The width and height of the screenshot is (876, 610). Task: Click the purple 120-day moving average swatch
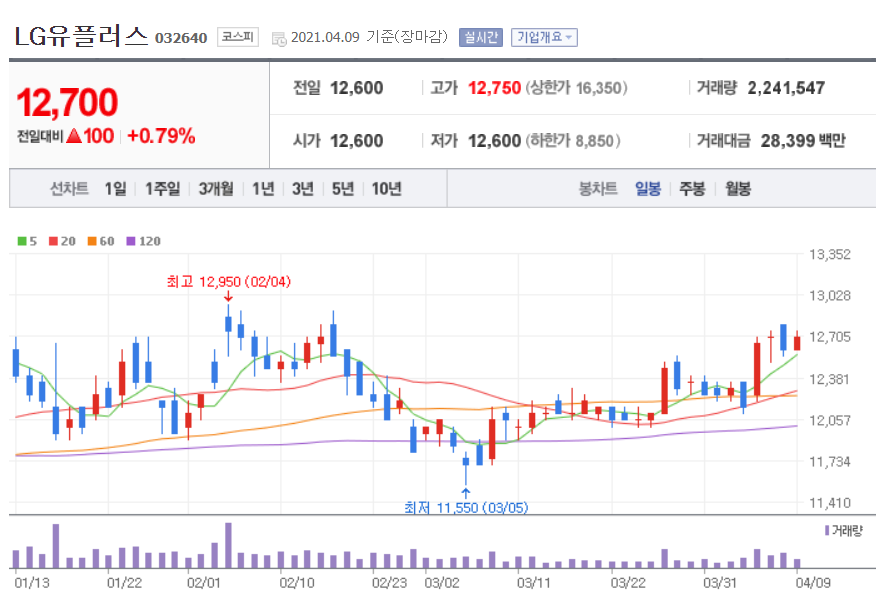(131, 241)
